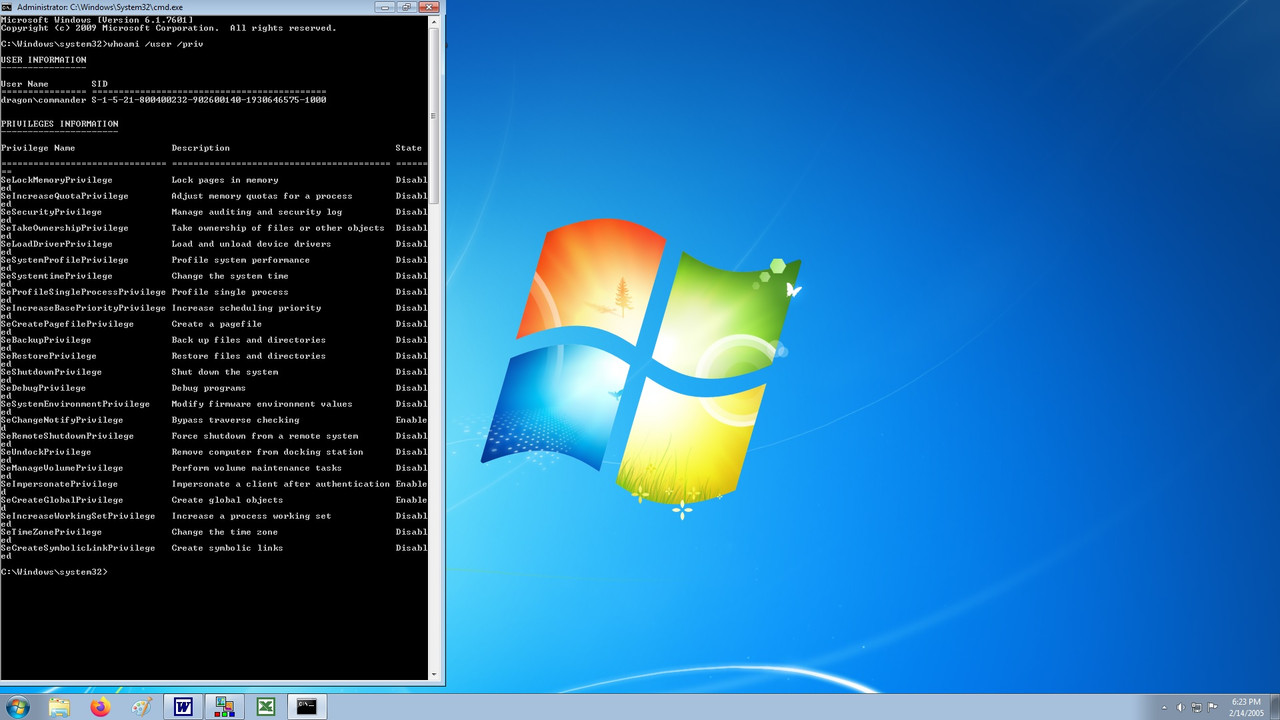Click description 'Load and unload device drivers'
The image size is (1280, 720).
click(251, 244)
